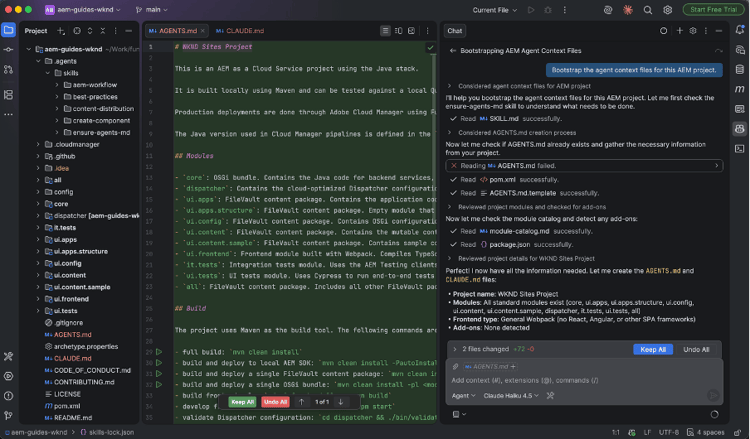
Task: Open editor tabs more options menu
Action: click(x=428, y=31)
